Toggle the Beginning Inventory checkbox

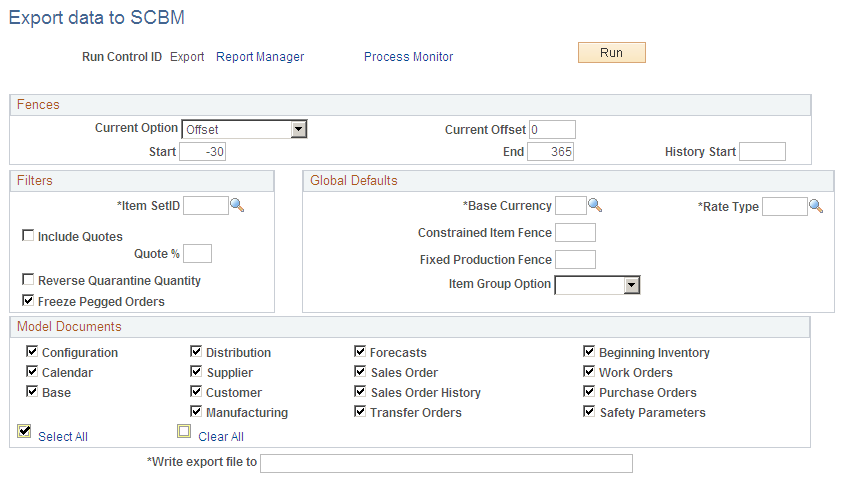tap(589, 351)
